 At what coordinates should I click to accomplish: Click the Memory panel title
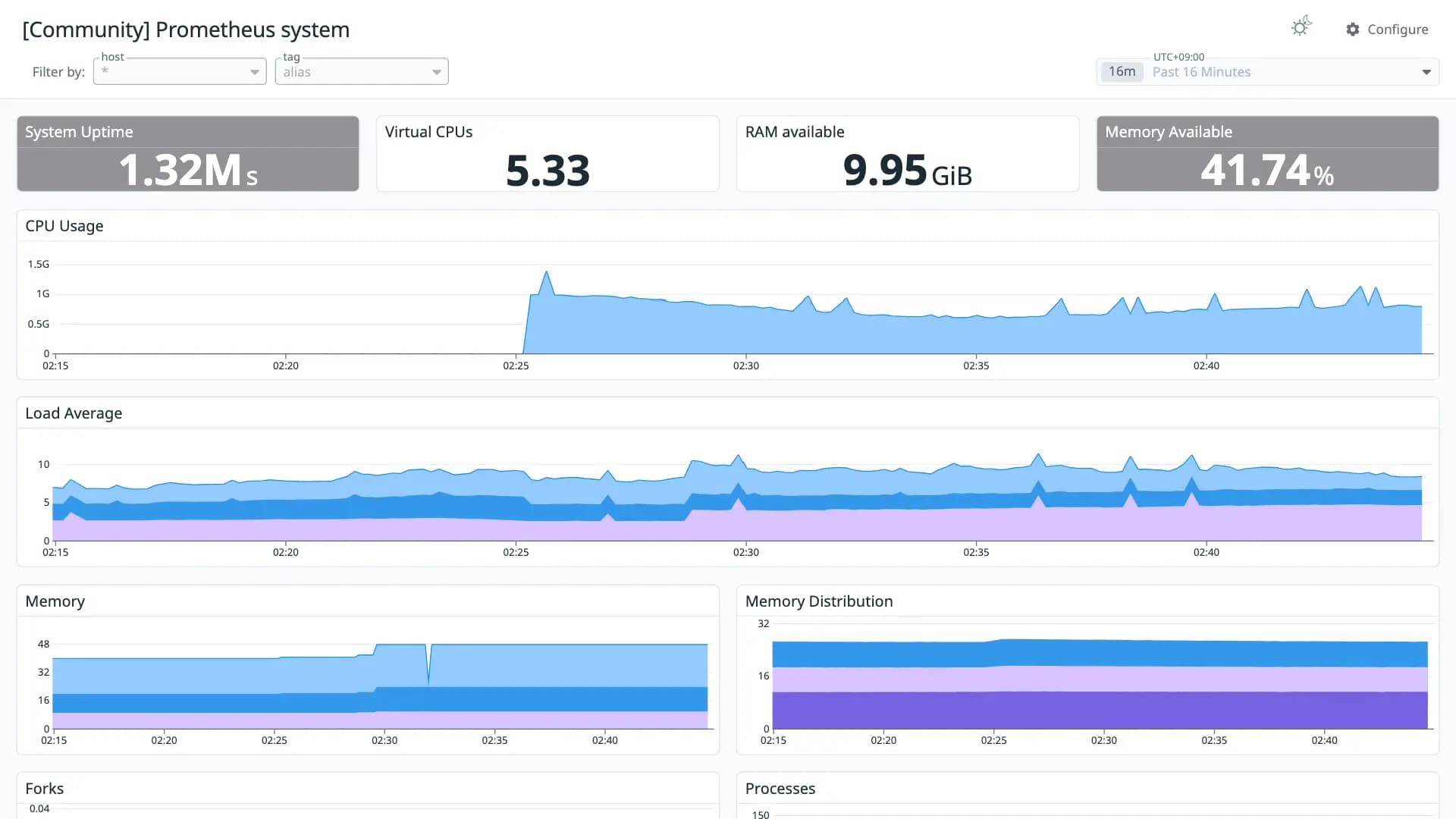pyautogui.click(x=55, y=601)
